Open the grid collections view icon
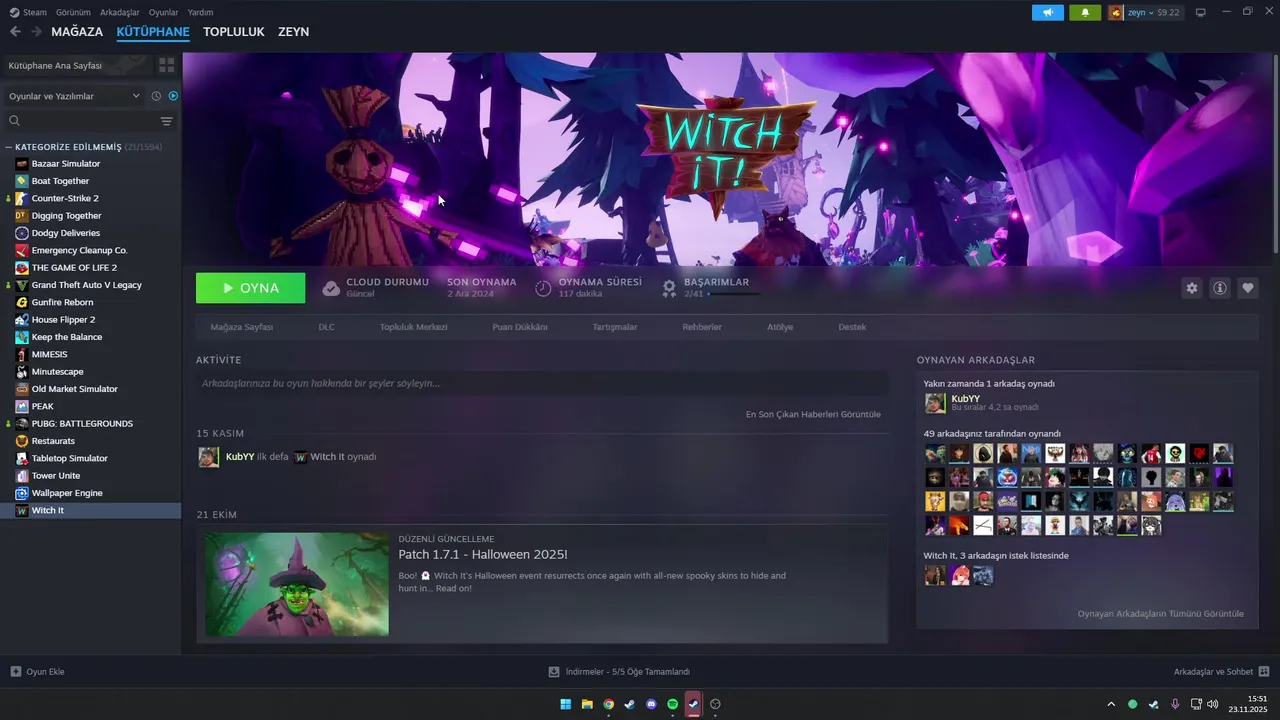1280x720 pixels. coord(166,65)
